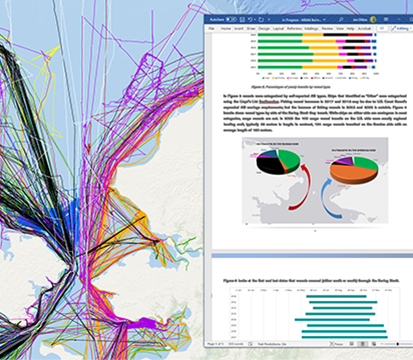Screen dimensions: 413x360
Task: Click the word count in status bar
Action: 235,344
